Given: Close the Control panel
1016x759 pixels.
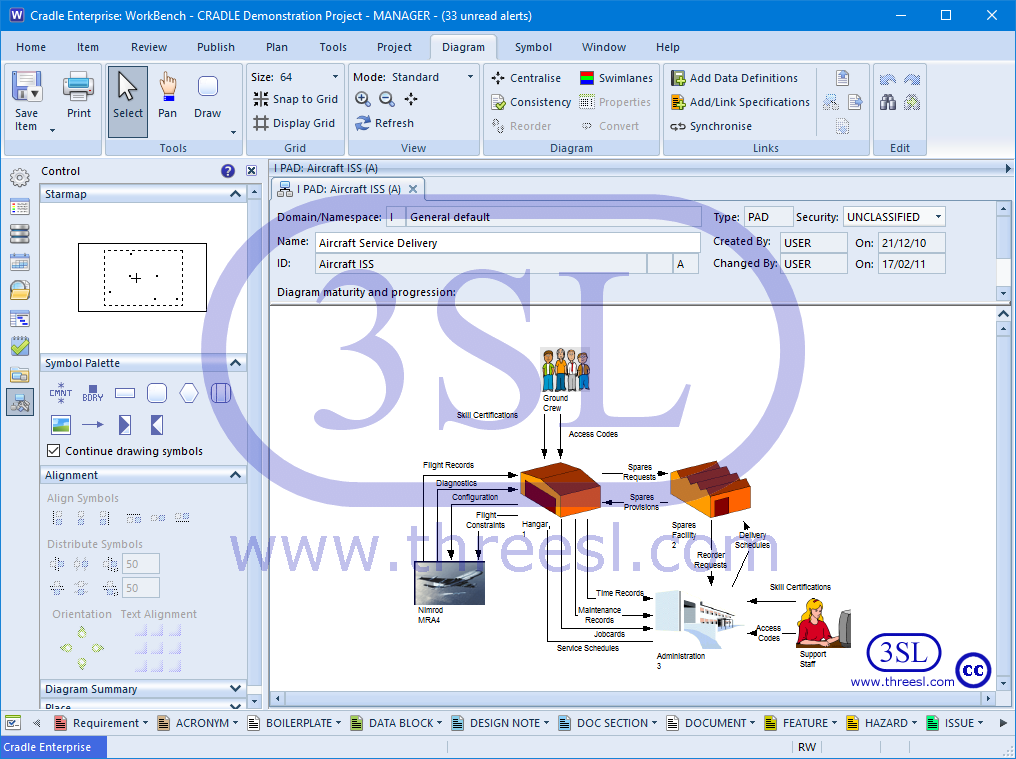Looking at the screenshot, I should click(251, 171).
